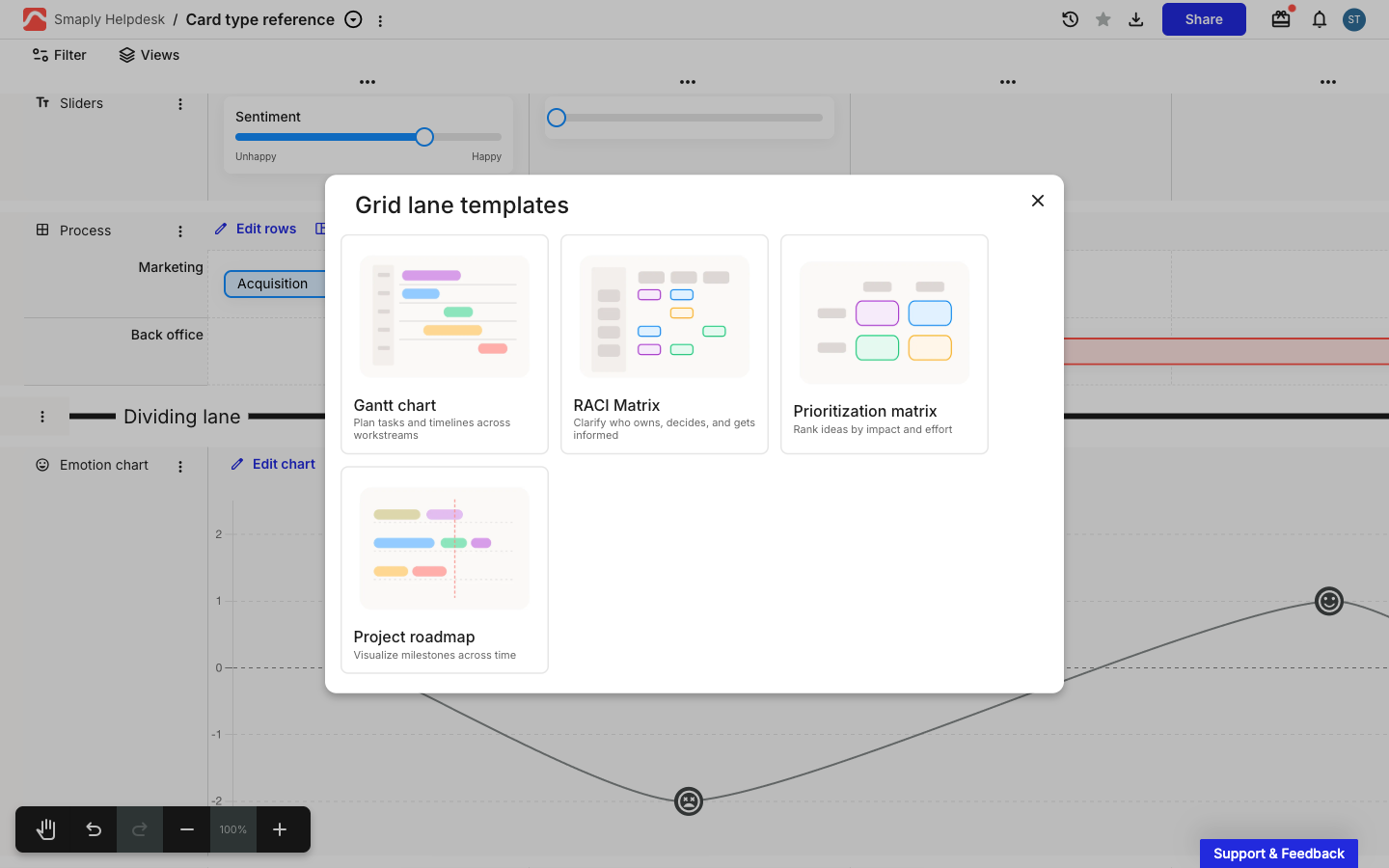
Task: Open vertical dots menu beside map title
Action: (x=380, y=20)
